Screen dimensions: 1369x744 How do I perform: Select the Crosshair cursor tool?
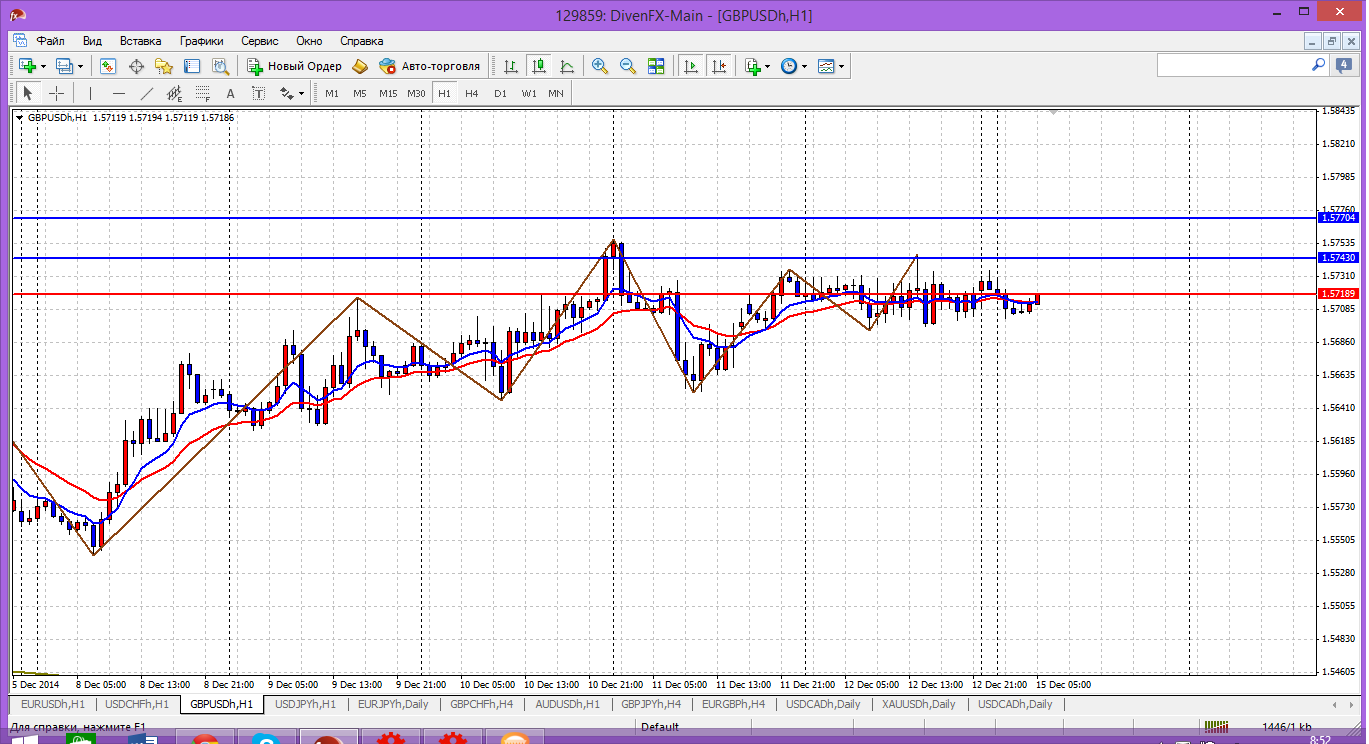pos(57,93)
